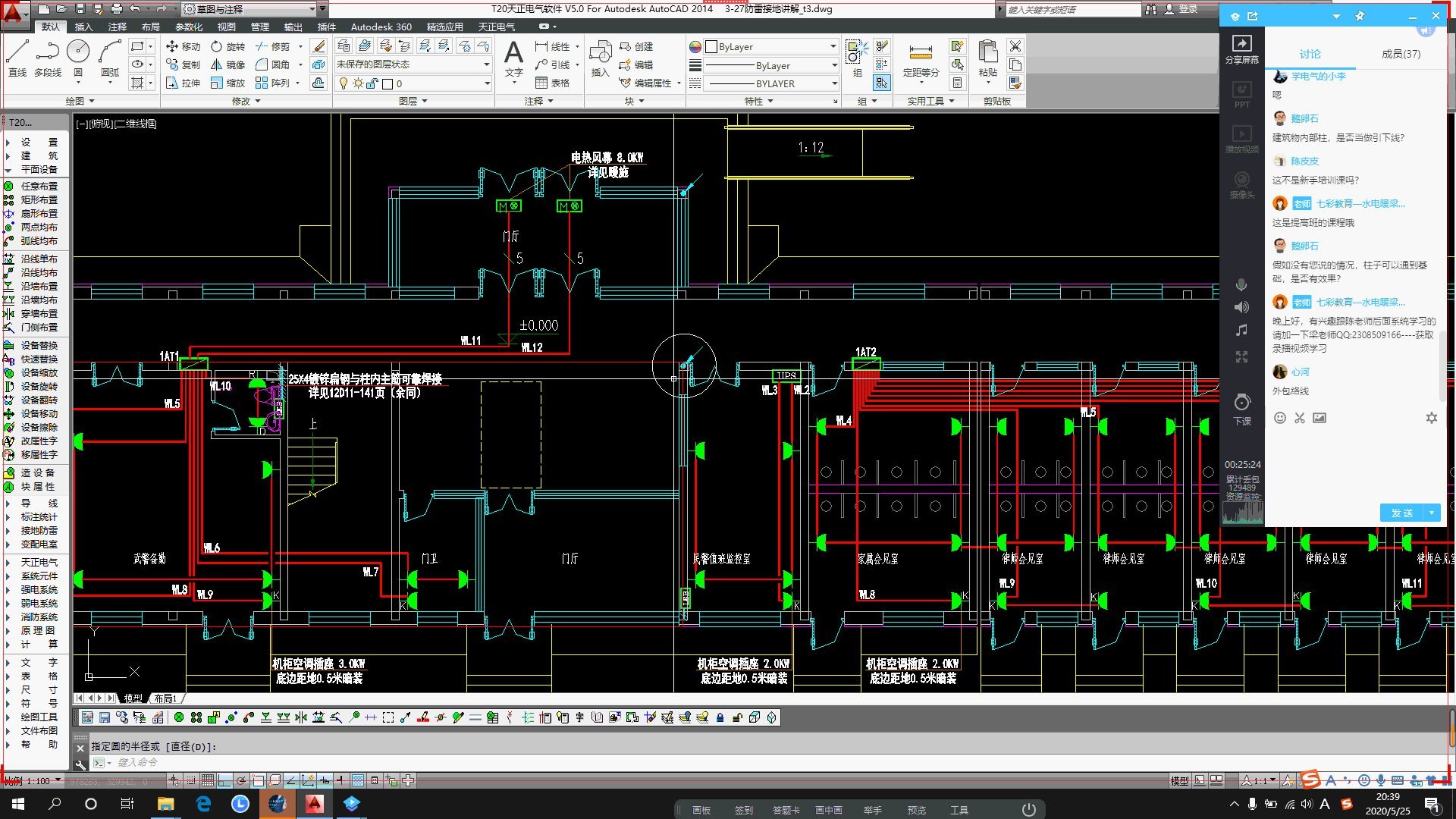Toggle layer on/off lightbulb for layer 0
The height and width of the screenshot is (819, 1456).
coord(344,83)
